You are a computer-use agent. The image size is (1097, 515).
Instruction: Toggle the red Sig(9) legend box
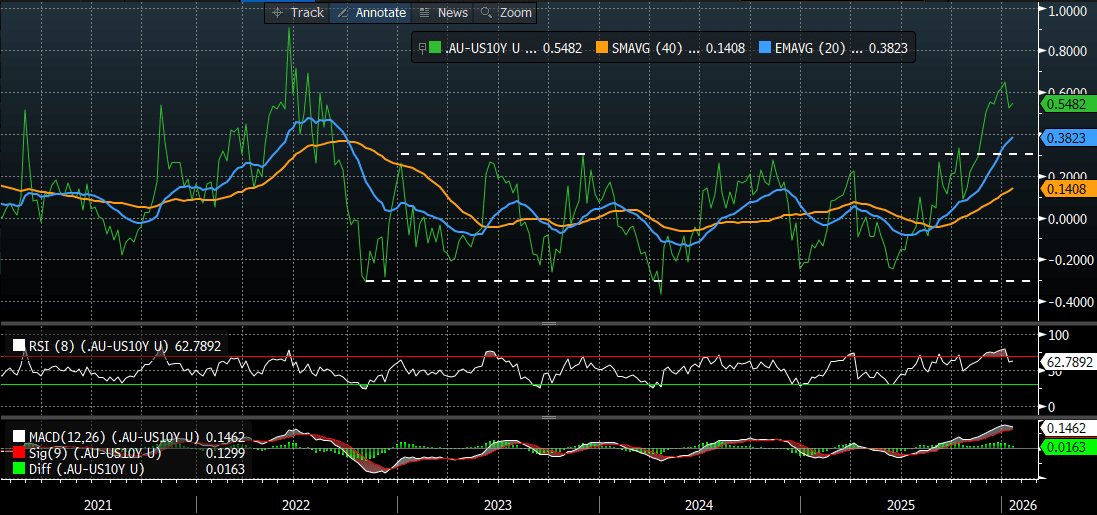(19, 453)
